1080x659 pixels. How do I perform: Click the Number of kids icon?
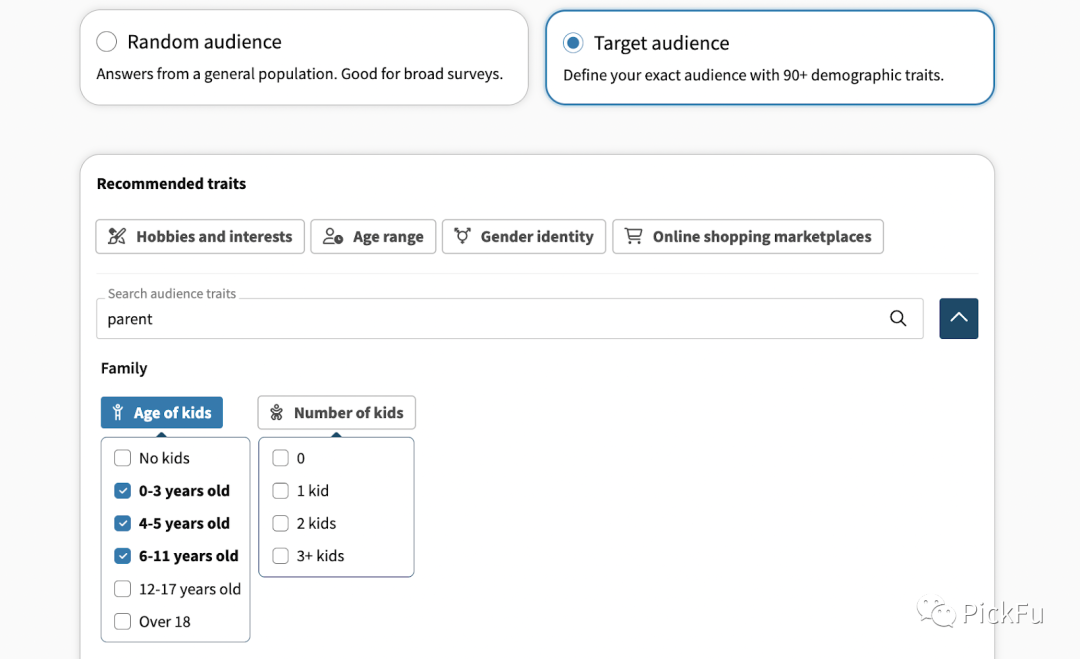coord(276,413)
